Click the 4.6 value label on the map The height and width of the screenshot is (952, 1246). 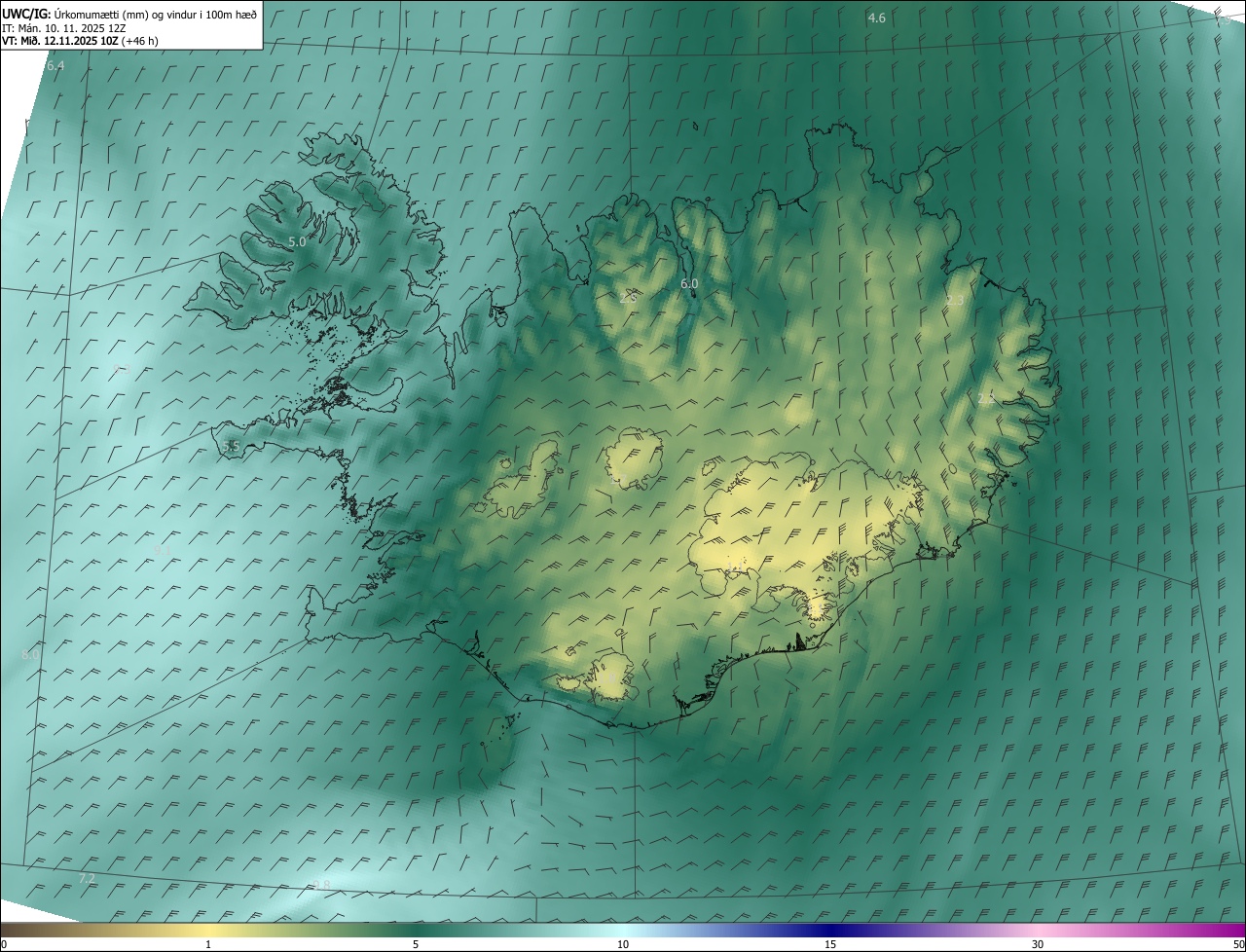[877, 18]
